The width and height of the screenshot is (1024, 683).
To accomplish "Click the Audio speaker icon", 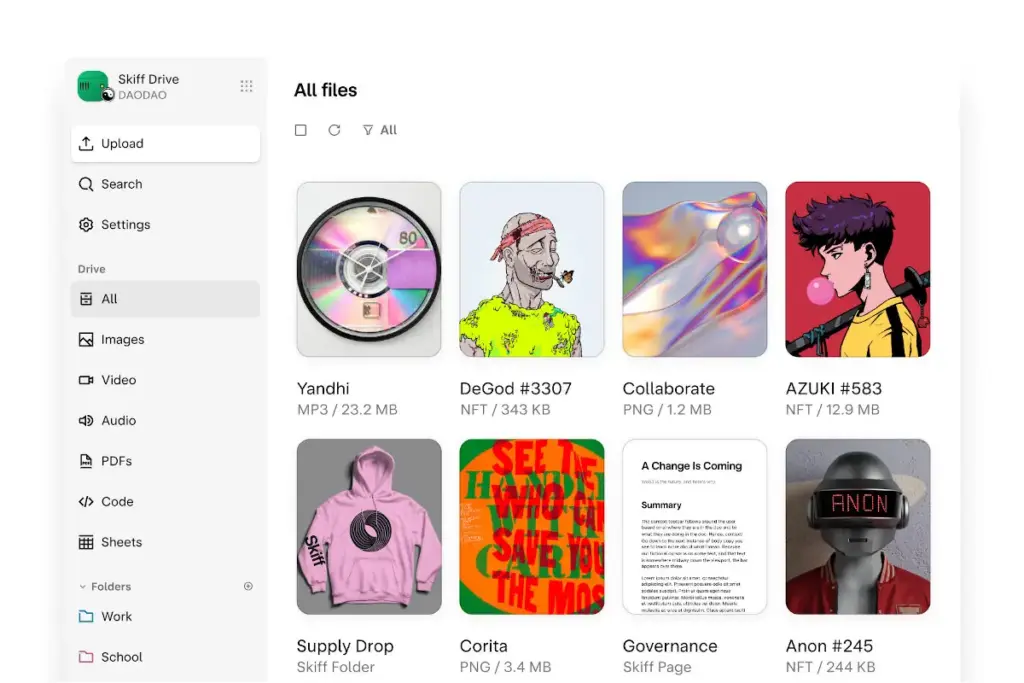I will pos(86,421).
